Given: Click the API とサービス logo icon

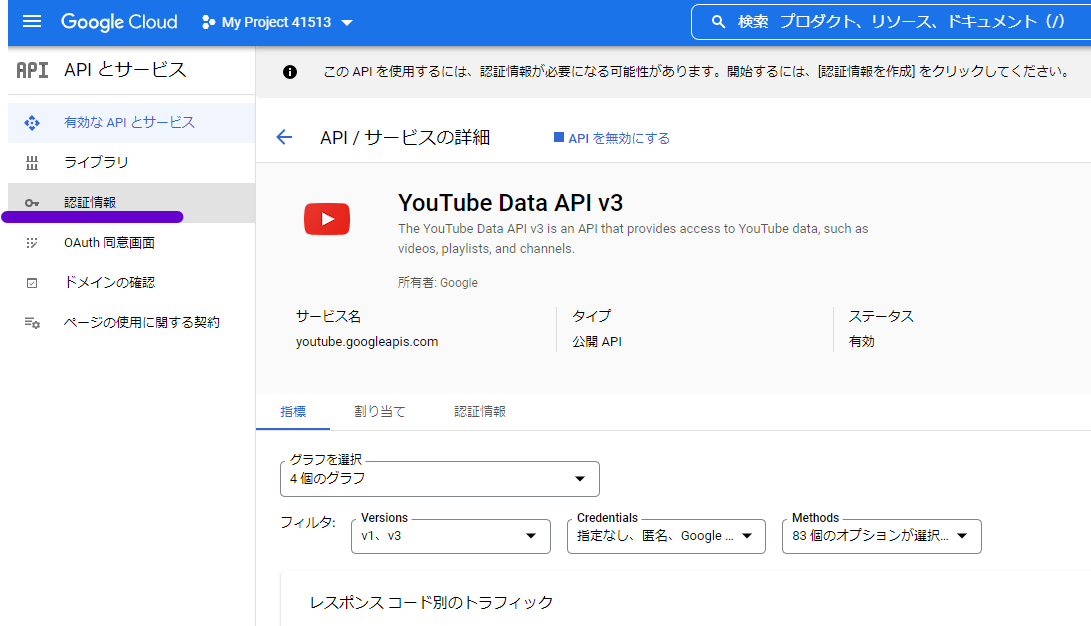Looking at the screenshot, I should (x=32, y=70).
